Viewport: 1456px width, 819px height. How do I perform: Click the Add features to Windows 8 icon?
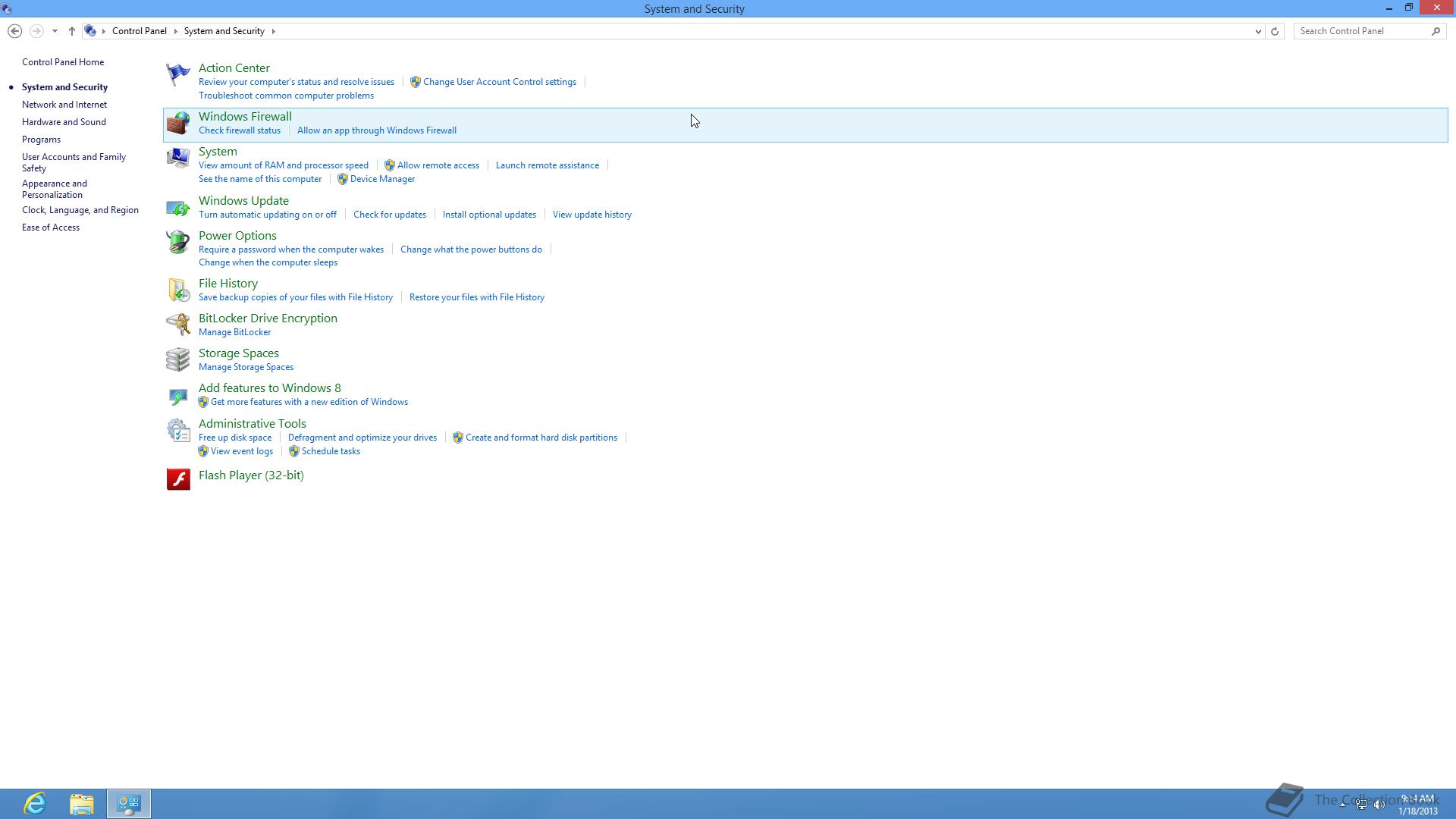pyautogui.click(x=177, y=395)
